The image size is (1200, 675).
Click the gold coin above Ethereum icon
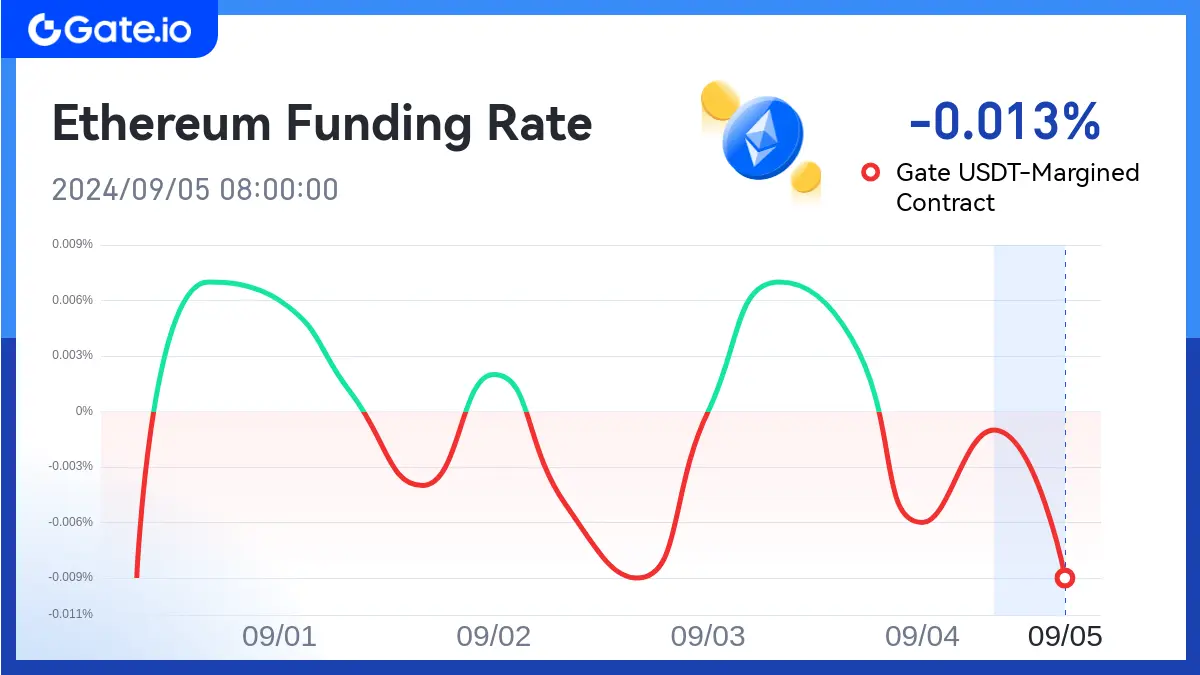718,103
